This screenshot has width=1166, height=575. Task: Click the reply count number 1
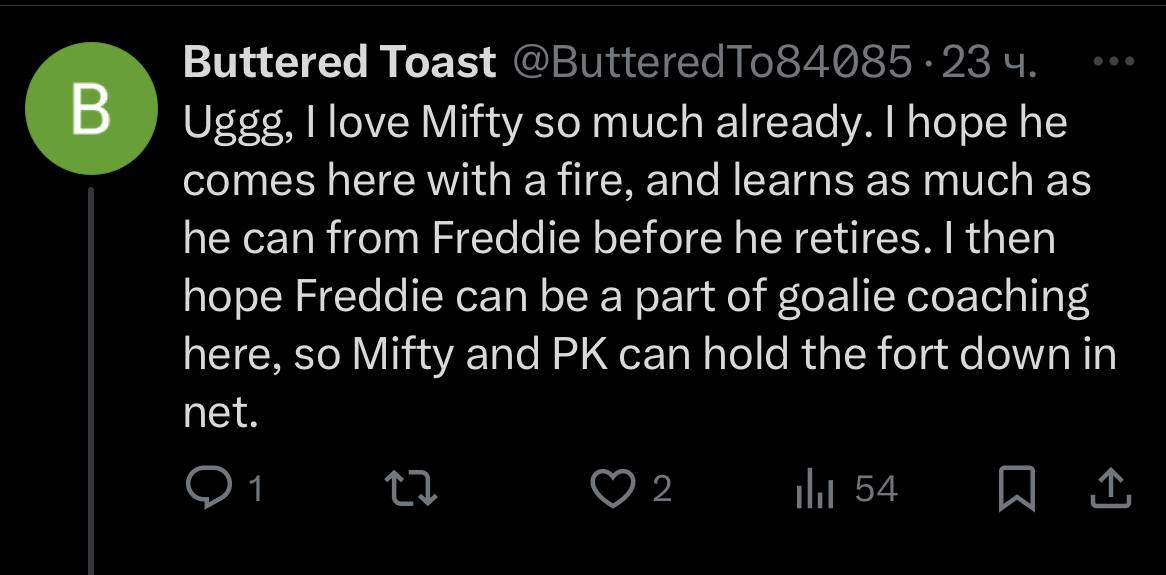pyautogui.click(x=255, y=489)
